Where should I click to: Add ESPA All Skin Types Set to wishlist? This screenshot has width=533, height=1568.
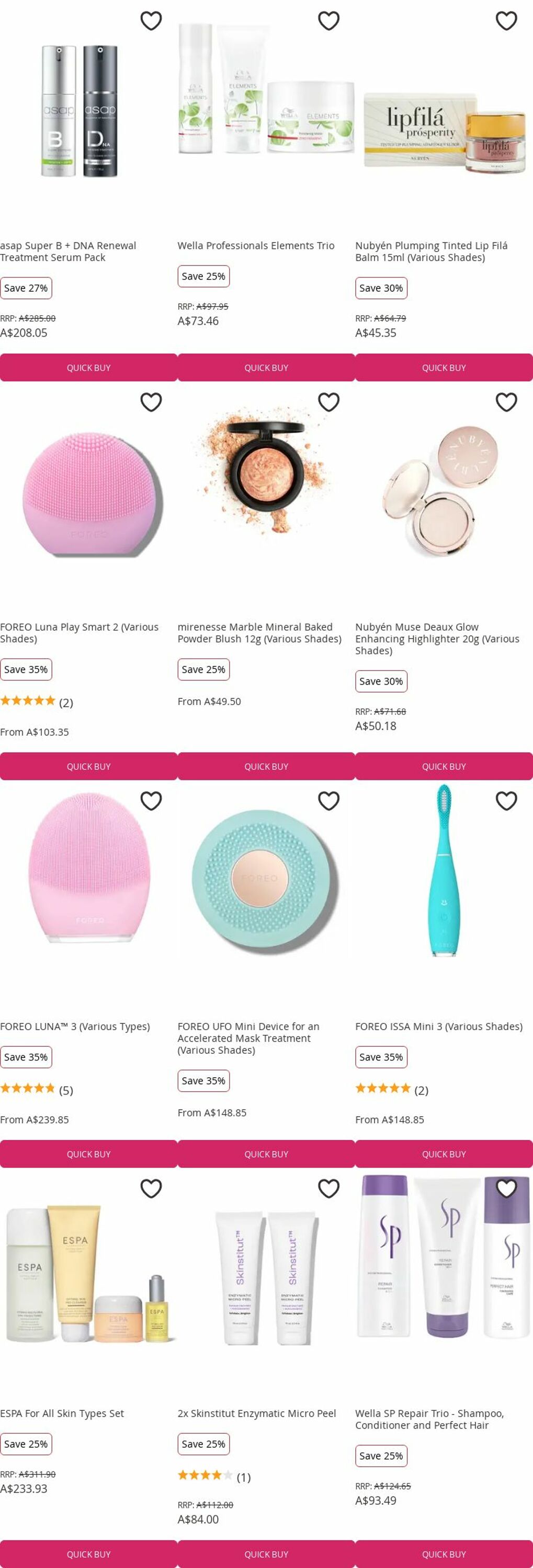[151, 1187]
